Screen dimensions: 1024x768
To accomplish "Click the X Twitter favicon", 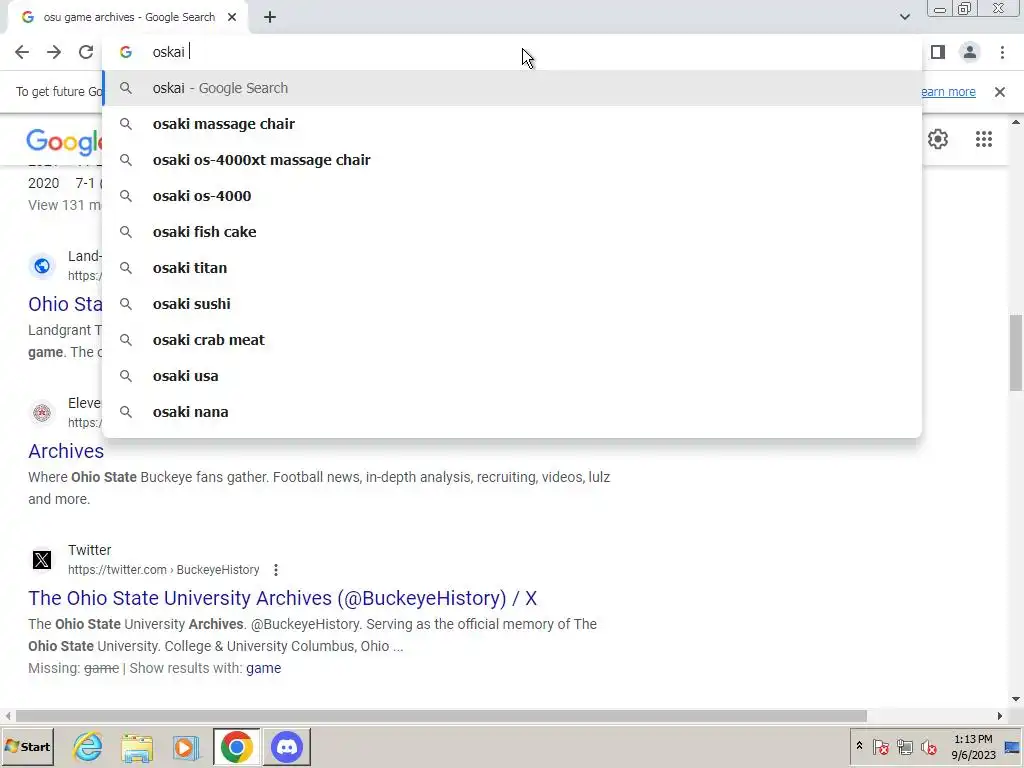I will (x=42, y=560).
